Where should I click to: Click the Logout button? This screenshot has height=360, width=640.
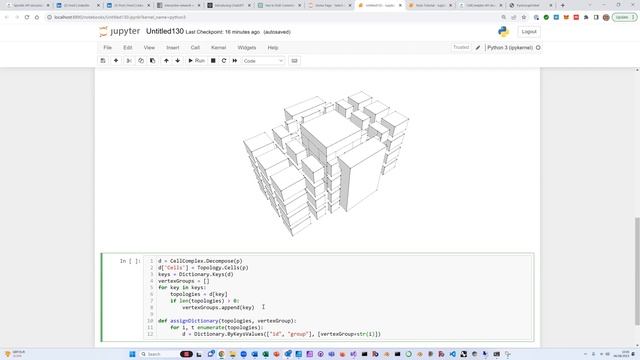tap(529, 32)
